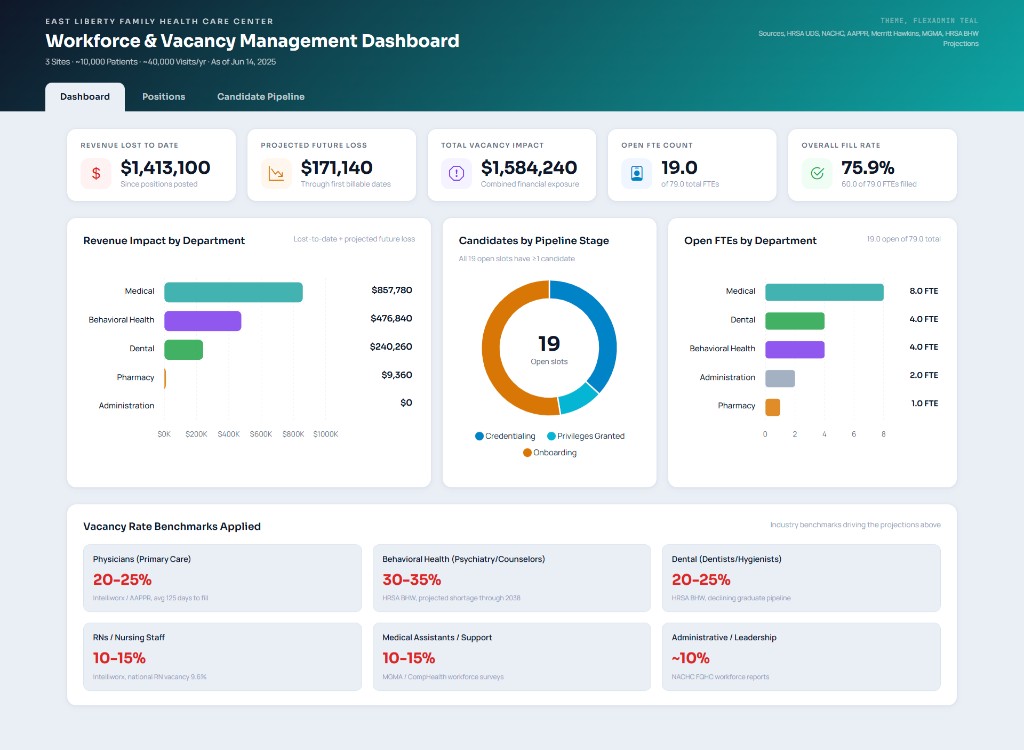The height and width of the screenshot is (750, 1024).
Task: Open the RNs / Nursing Staff benchmark card
Action: click(222, 657)
